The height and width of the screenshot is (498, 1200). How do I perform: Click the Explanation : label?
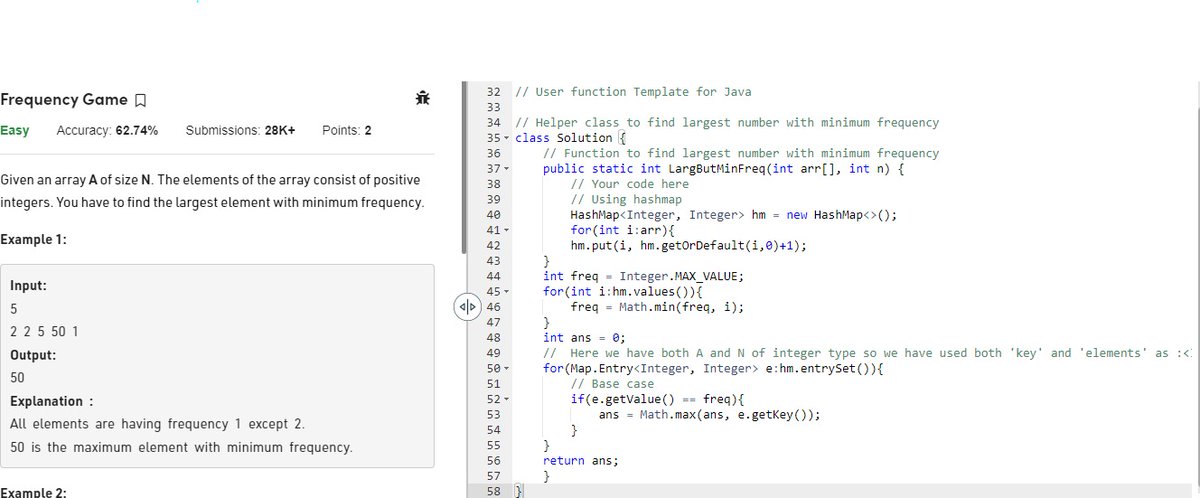[52, 402]
